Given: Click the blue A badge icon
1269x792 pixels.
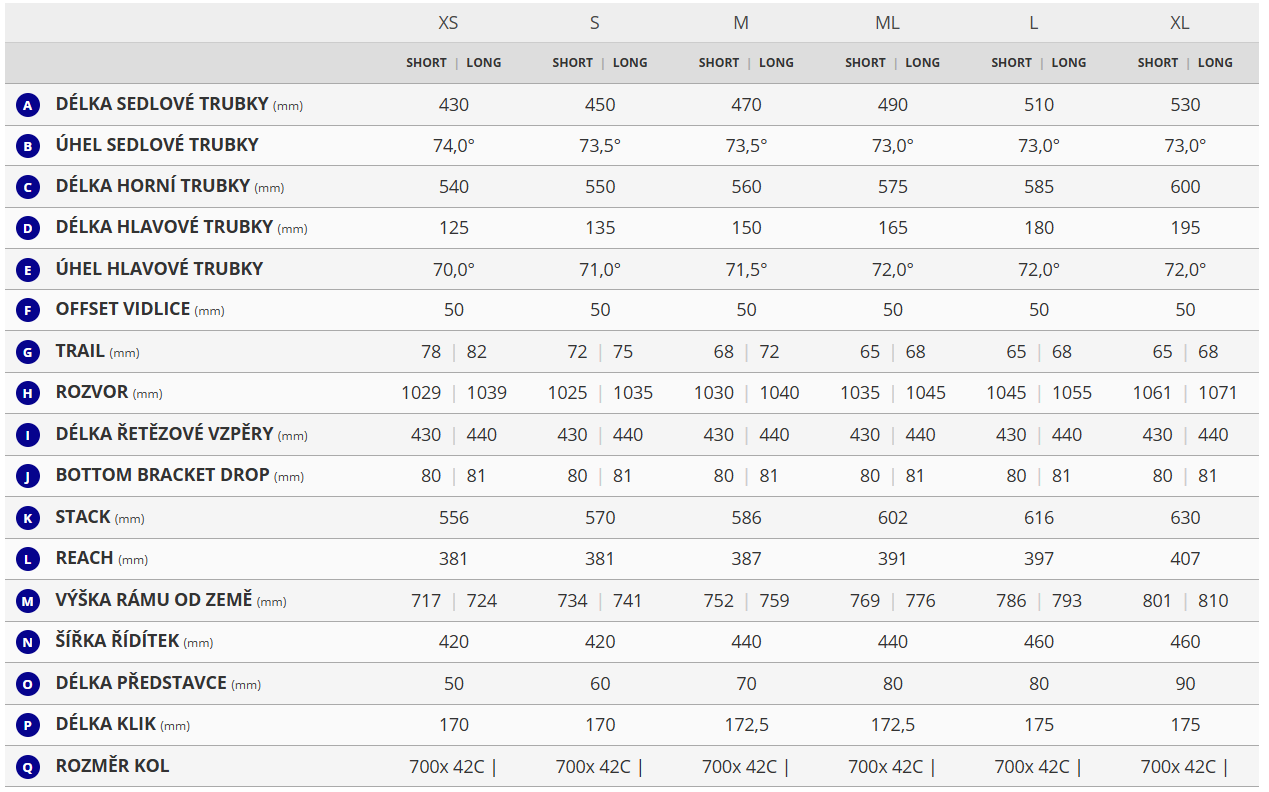Looking at the screenshot, I should coord(28,105).
